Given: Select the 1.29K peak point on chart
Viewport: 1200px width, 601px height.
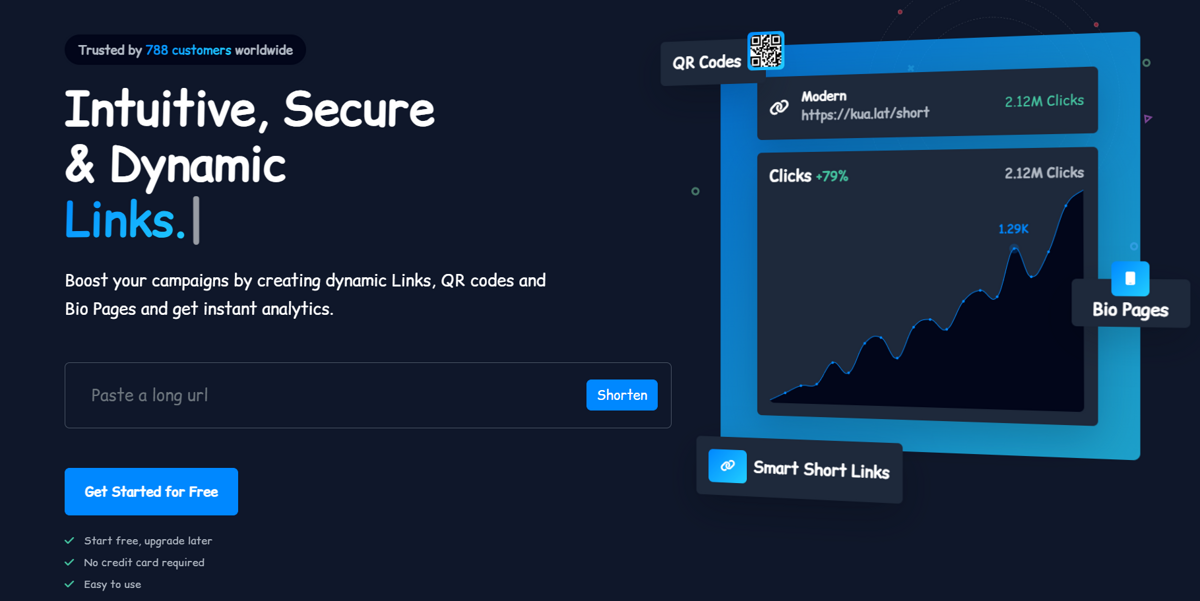Looking at the screenshot, I should (1014, 246).
